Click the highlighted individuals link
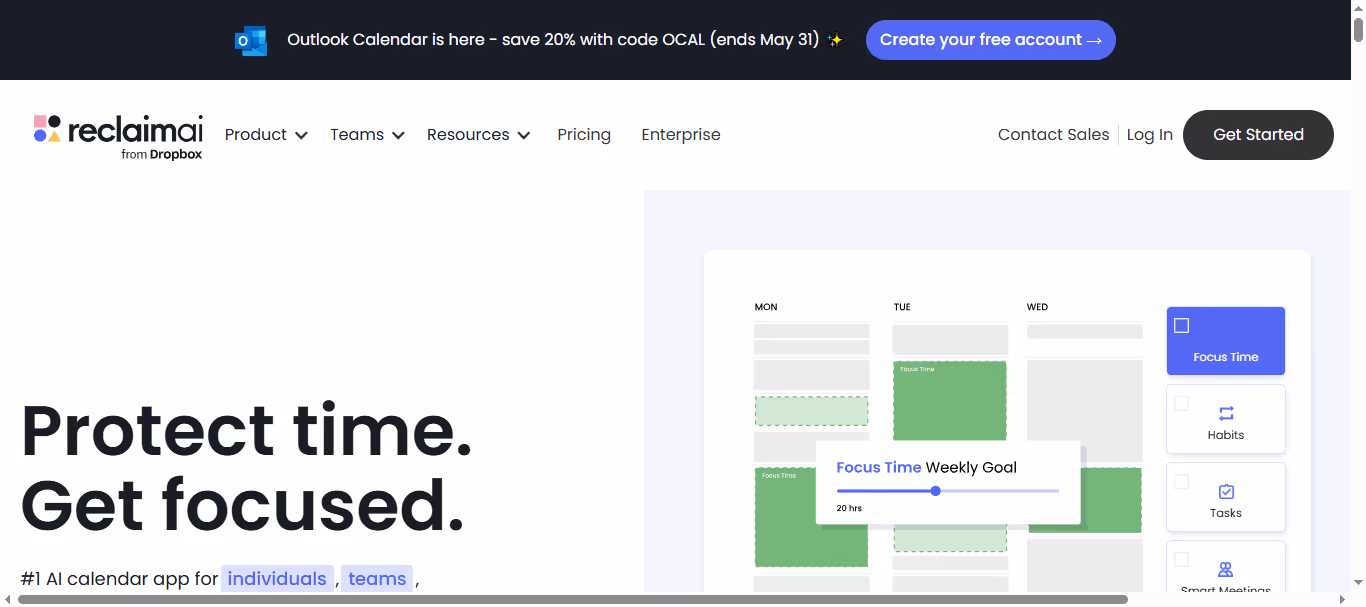Screen dimensions: 1366x607 (277, 578)
